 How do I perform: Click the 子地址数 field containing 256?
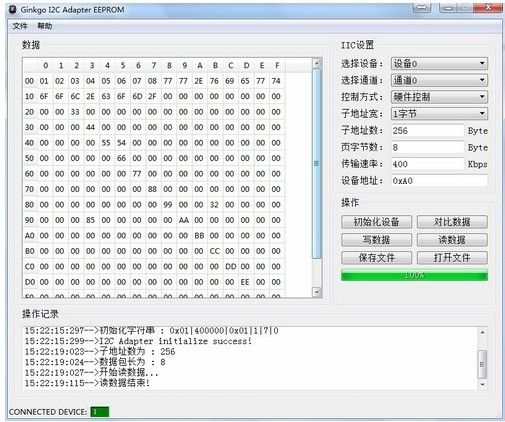click(x=428, y=130)
